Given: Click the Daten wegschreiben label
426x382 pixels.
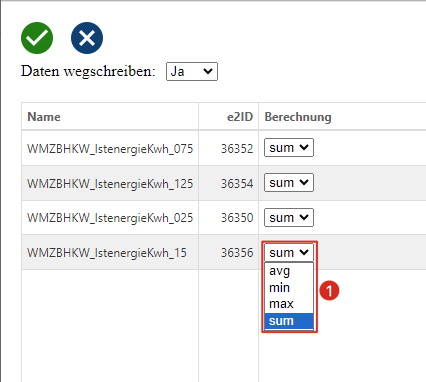Looking at the screenshot, I should [88, 71].
